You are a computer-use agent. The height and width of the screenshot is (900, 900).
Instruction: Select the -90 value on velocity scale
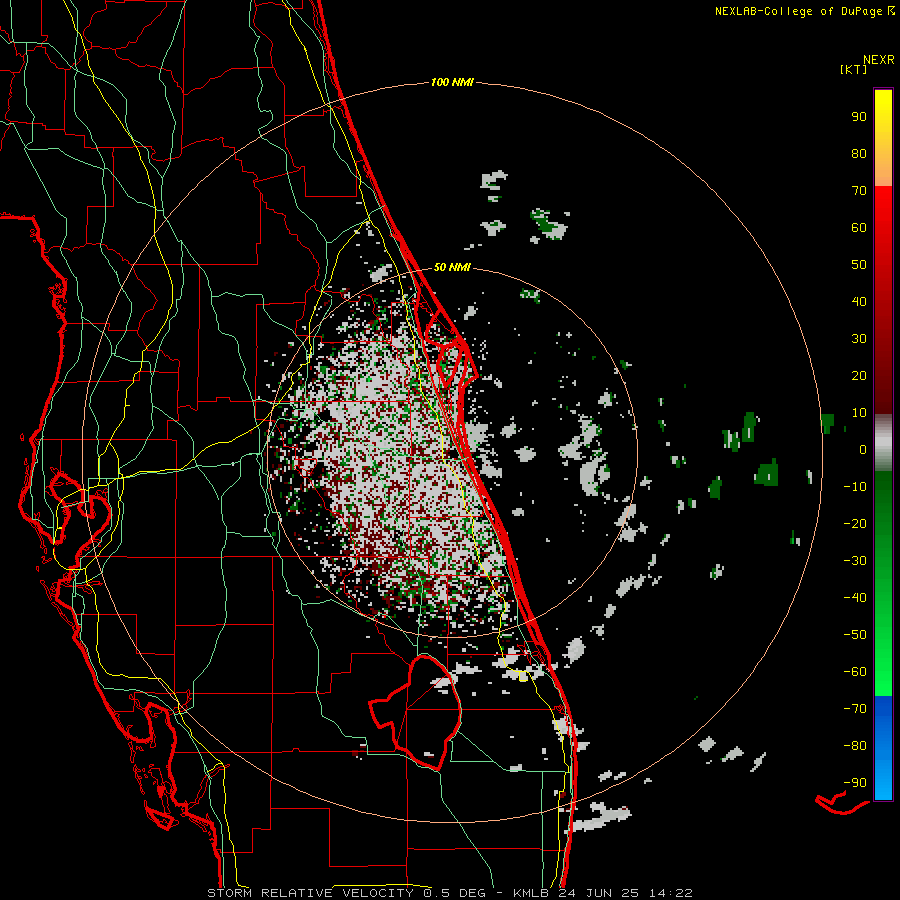(x=855, y=783)
